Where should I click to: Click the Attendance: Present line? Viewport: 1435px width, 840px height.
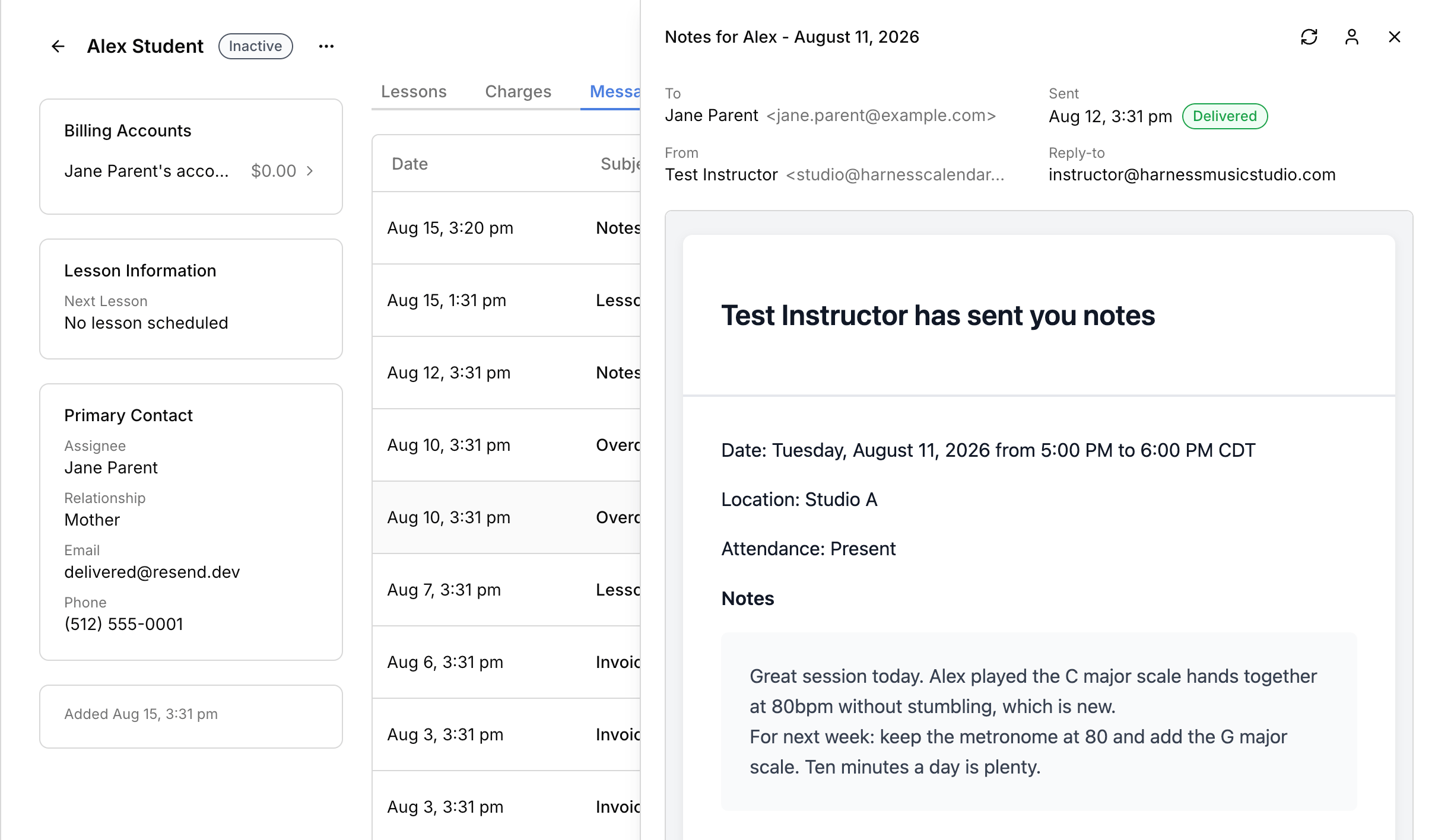coord(808,549)
